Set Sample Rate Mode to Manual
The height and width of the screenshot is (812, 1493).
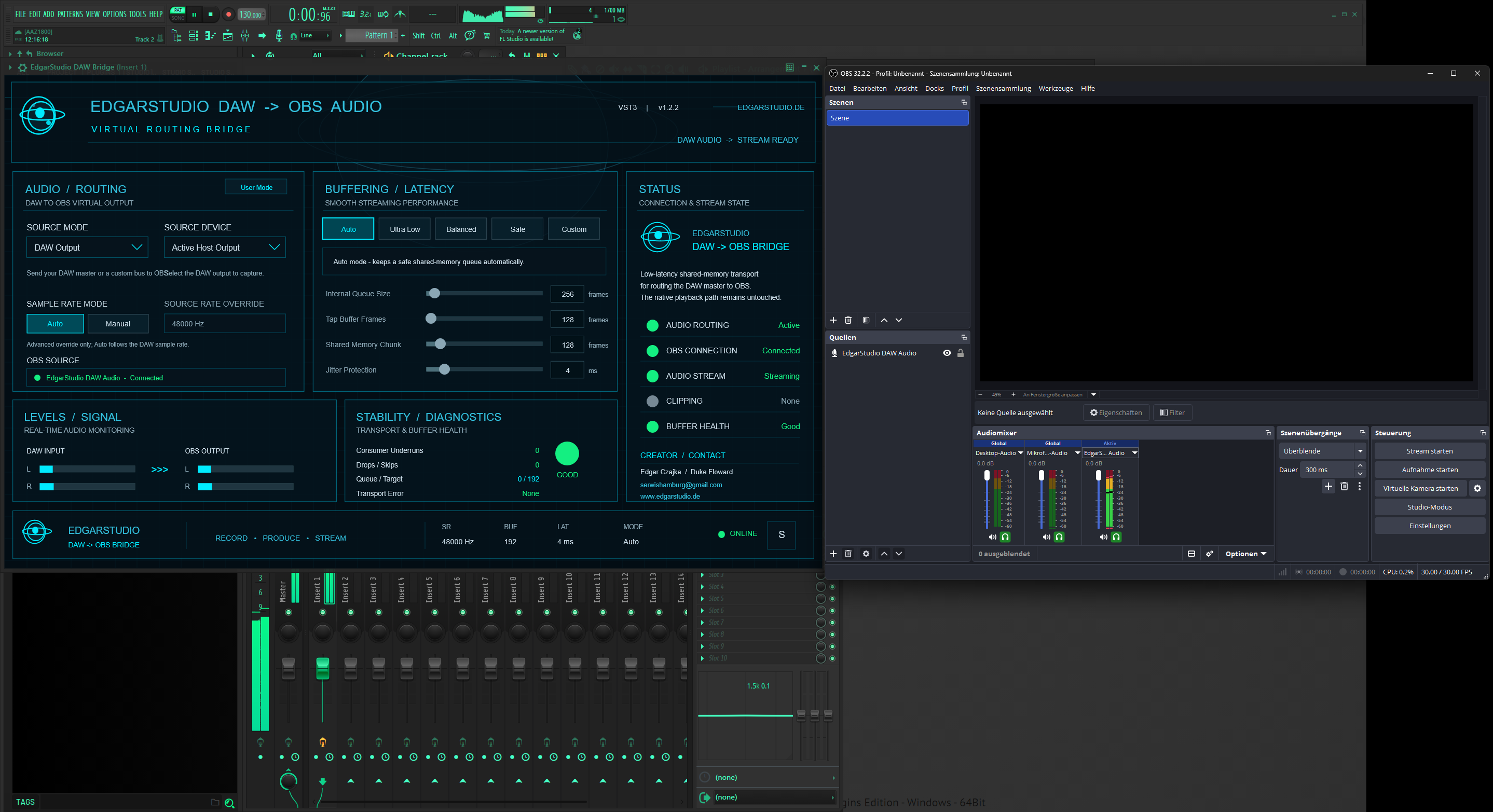118,323
